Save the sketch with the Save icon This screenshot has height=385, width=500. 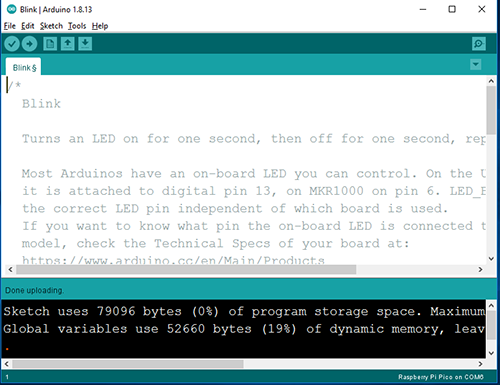(85, 44)
